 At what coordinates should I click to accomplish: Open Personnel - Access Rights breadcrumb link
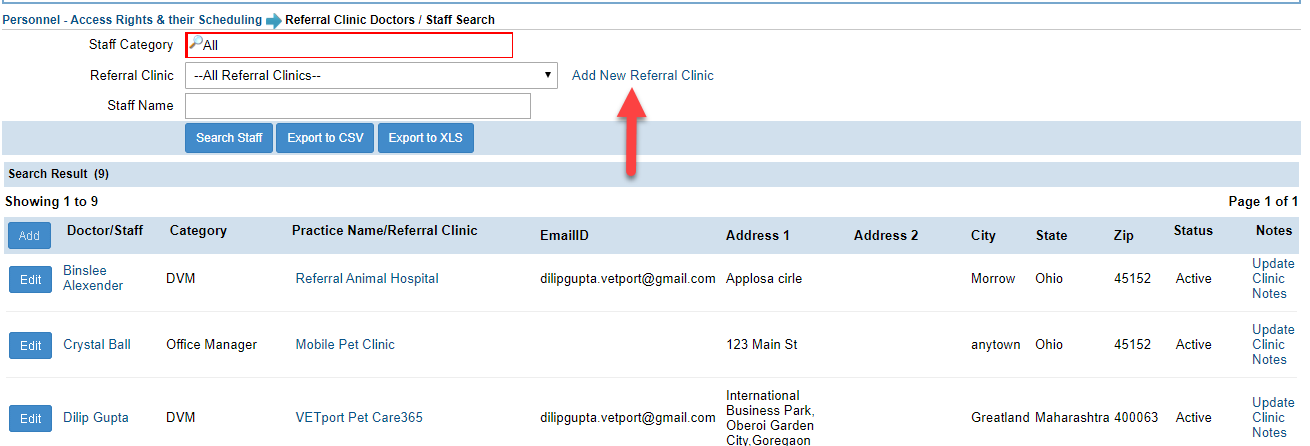(x=132, y=19)
